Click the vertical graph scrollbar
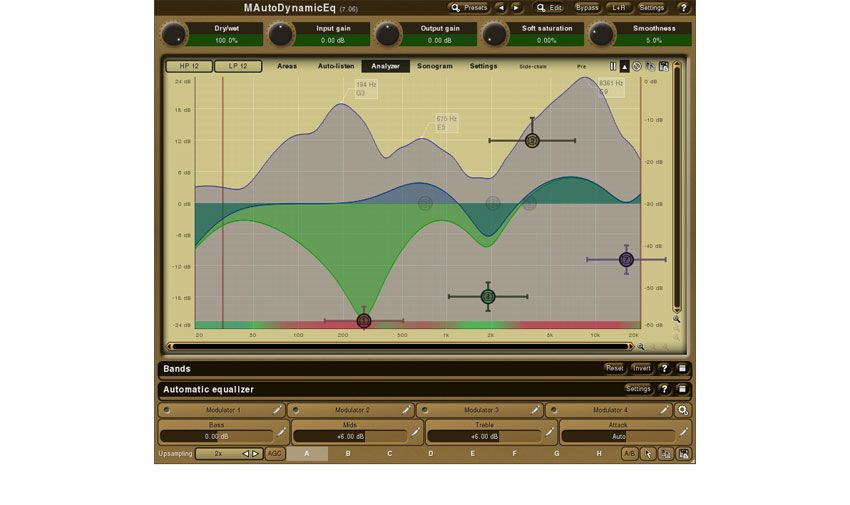This screenshot has height=505, width=850. coord(677,187)
